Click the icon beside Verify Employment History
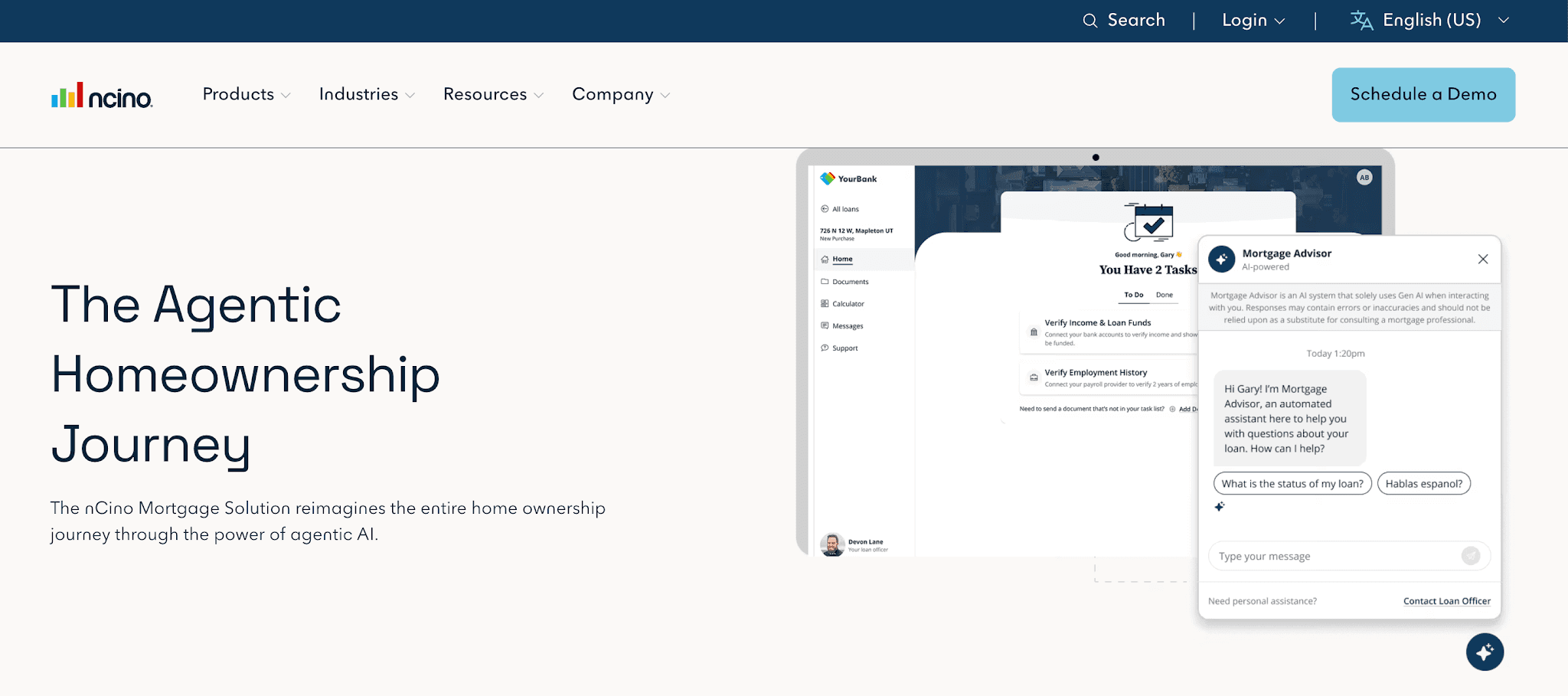This screenshot has width=1568, height=696. point(1034,377)
